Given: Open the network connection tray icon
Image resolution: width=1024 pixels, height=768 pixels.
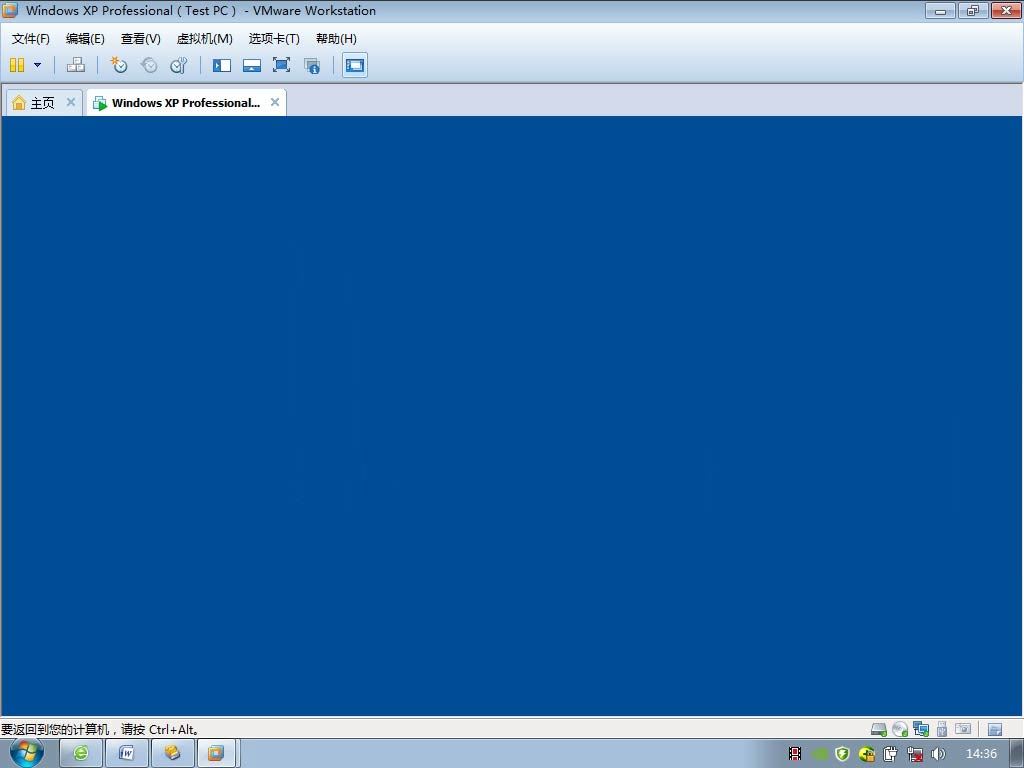Looking at the screenshot, I should [915, 754].
